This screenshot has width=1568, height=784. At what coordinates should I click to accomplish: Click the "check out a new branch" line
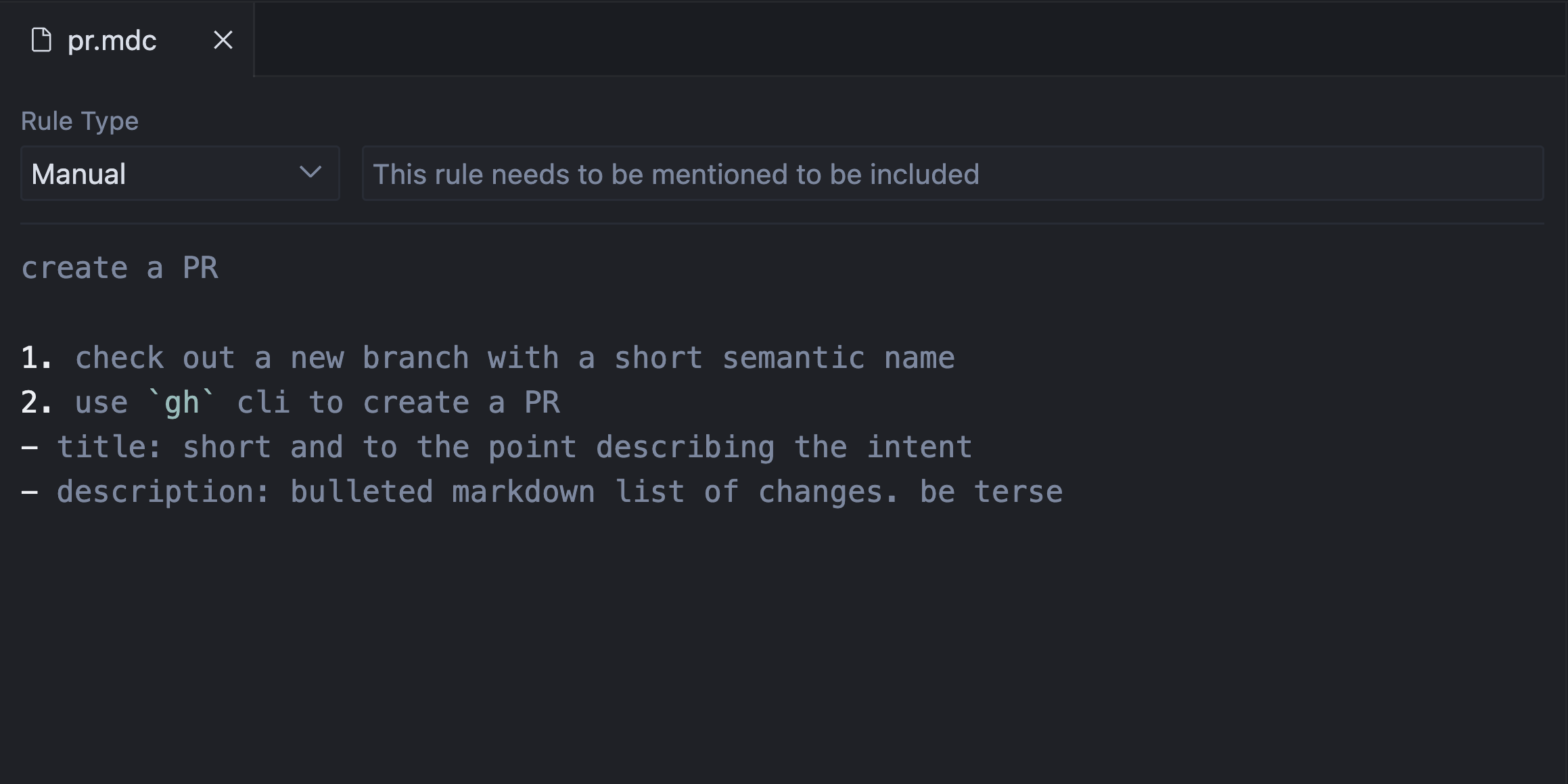tap(514, 358)
